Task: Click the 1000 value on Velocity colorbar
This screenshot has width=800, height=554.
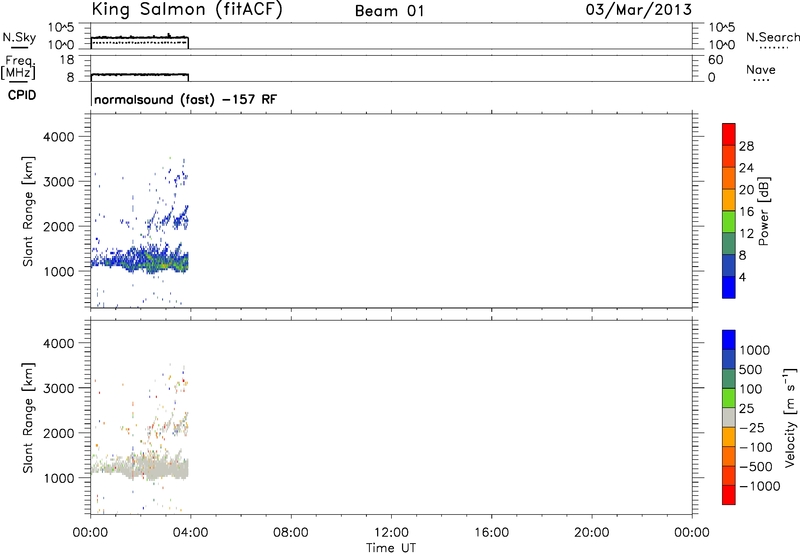Action: 754,350
